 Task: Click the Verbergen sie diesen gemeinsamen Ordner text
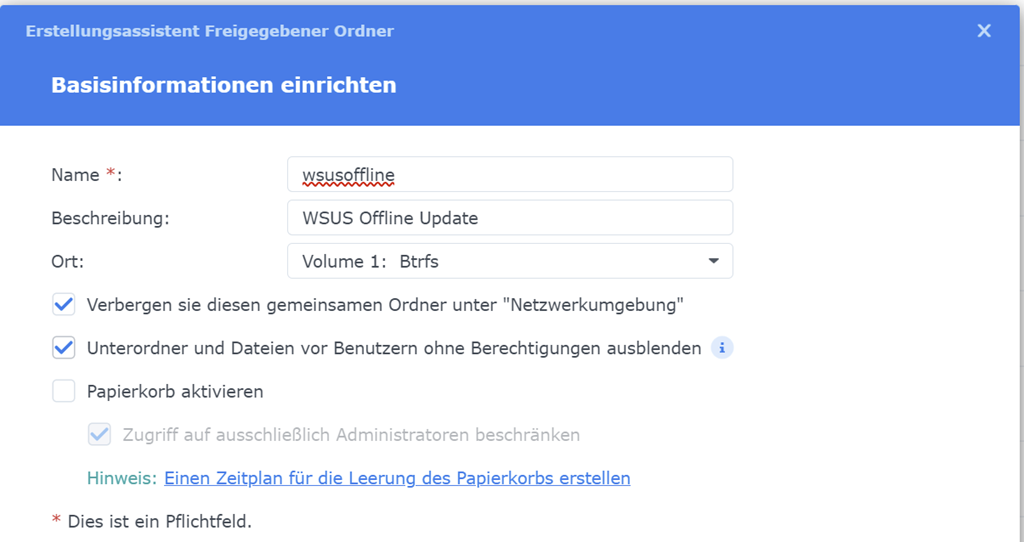[x=385, y=305]
